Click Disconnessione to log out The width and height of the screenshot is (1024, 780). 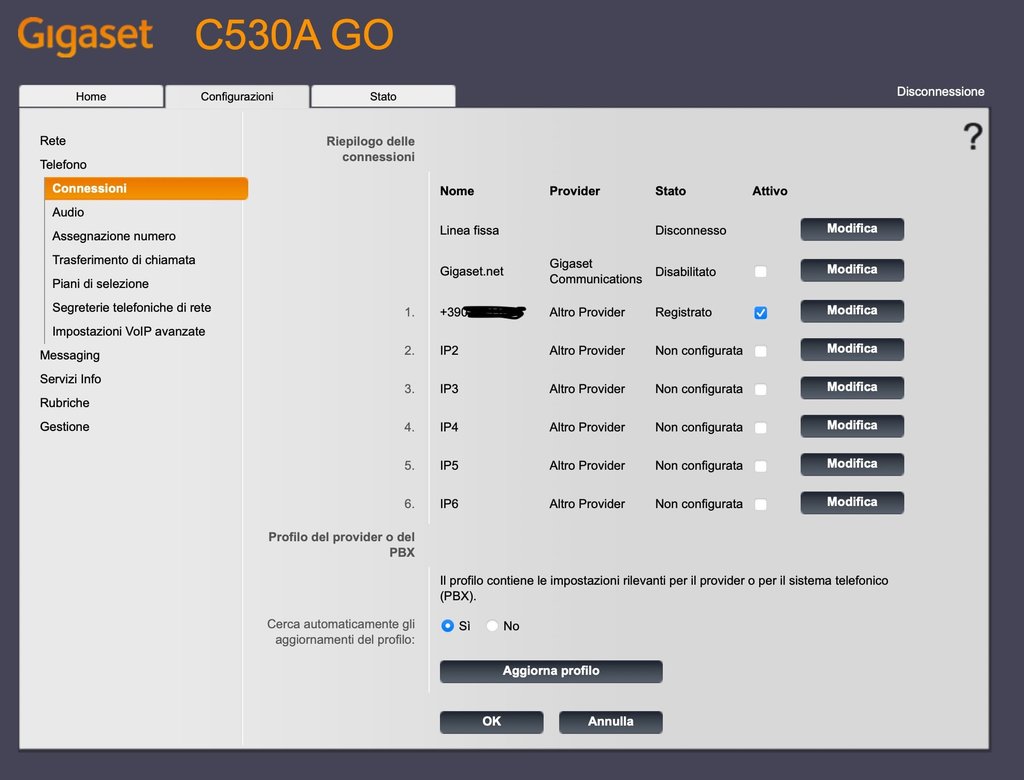point(940,92)
